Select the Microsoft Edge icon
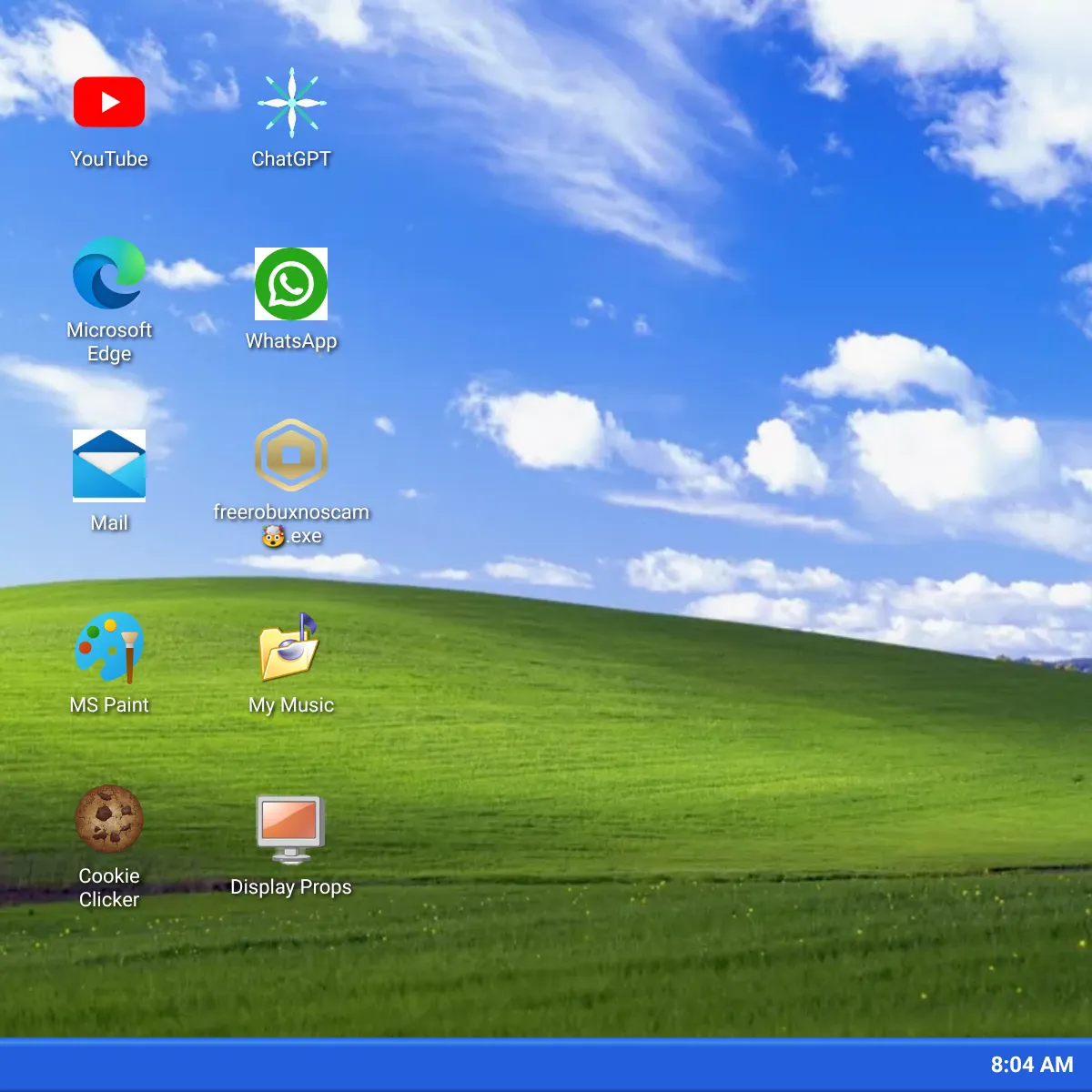The image size is (1092, 1092). point(109,273)
